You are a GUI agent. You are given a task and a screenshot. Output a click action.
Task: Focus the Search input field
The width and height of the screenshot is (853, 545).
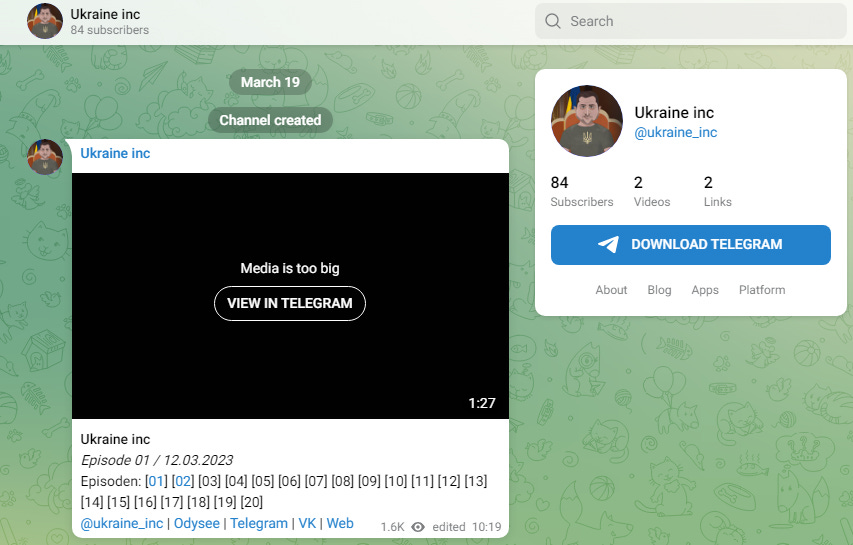coord(691,21)
